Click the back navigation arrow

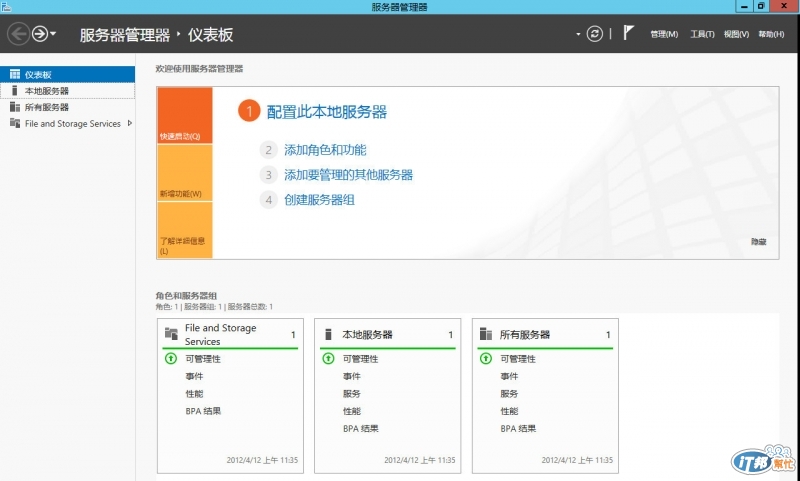click(18, 34)
